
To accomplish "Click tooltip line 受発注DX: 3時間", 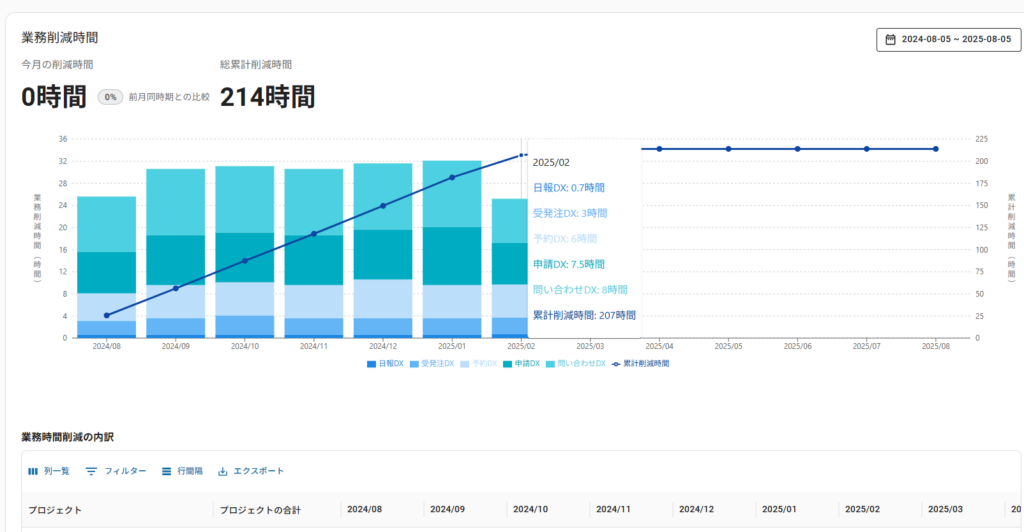I will click(570, 213).
